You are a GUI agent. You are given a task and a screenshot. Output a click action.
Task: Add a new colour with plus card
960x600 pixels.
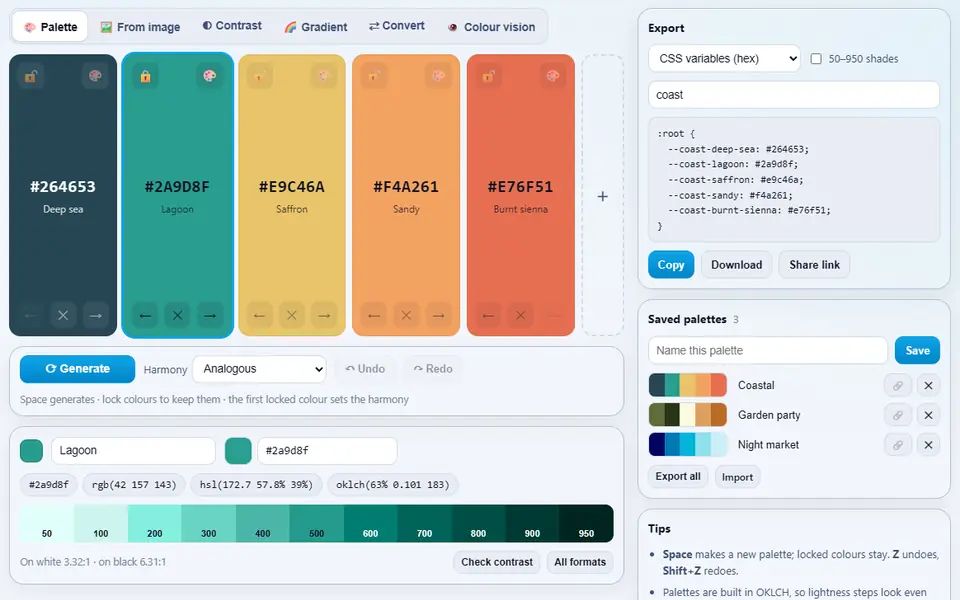coord(602,195)
